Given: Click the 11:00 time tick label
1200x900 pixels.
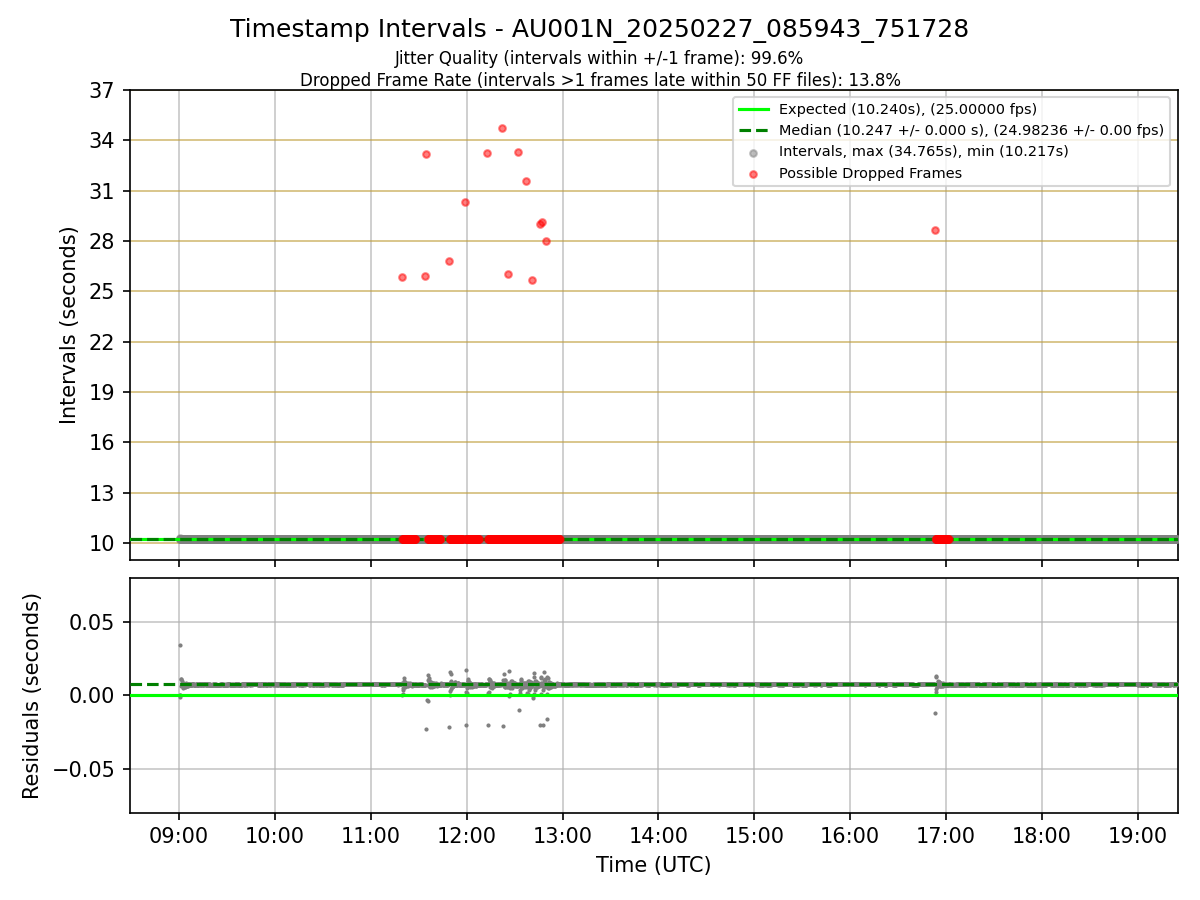Looking at the screenshot, I should (x=371, y=836).
